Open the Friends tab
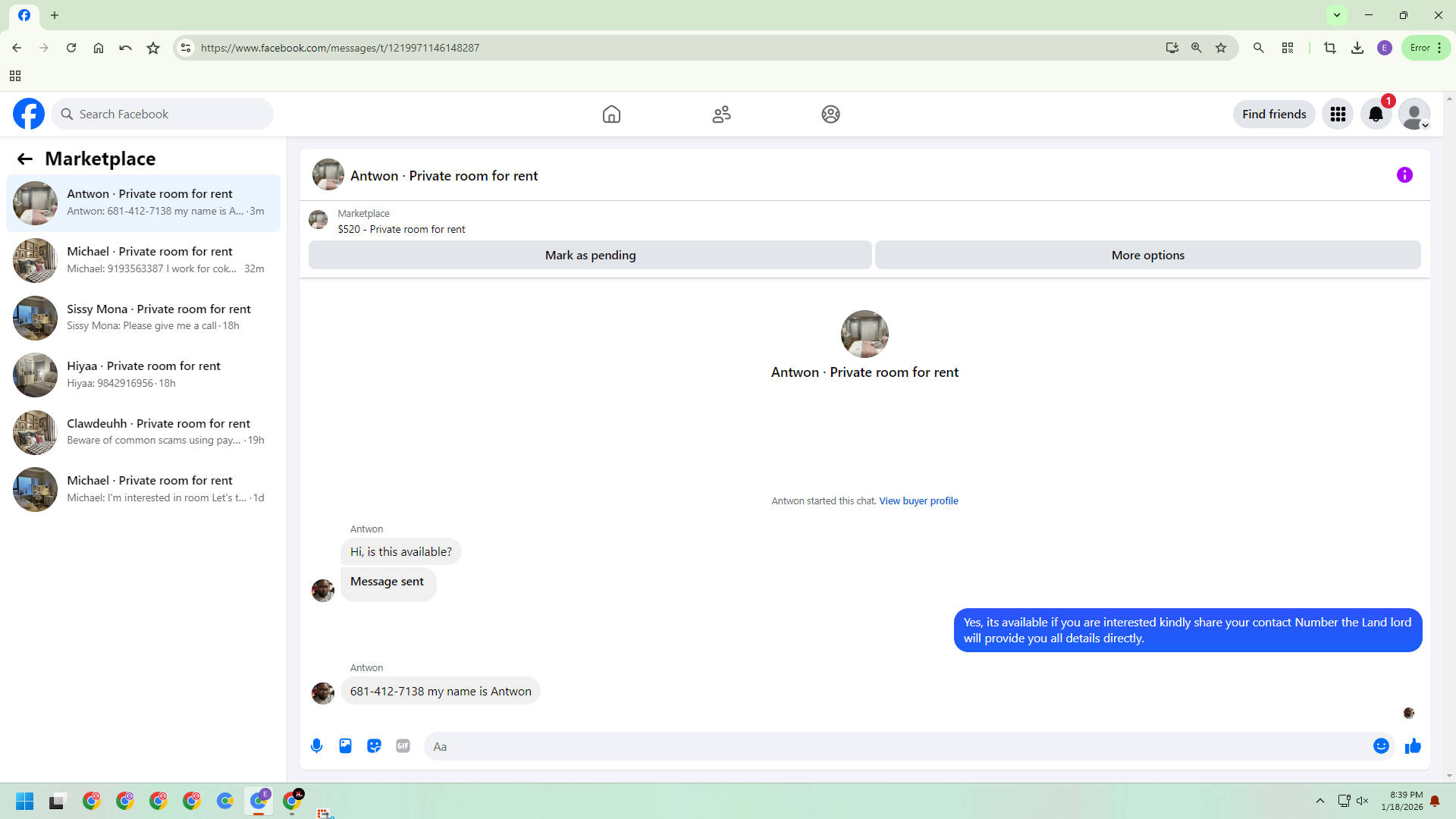 (x=721, y=115)
